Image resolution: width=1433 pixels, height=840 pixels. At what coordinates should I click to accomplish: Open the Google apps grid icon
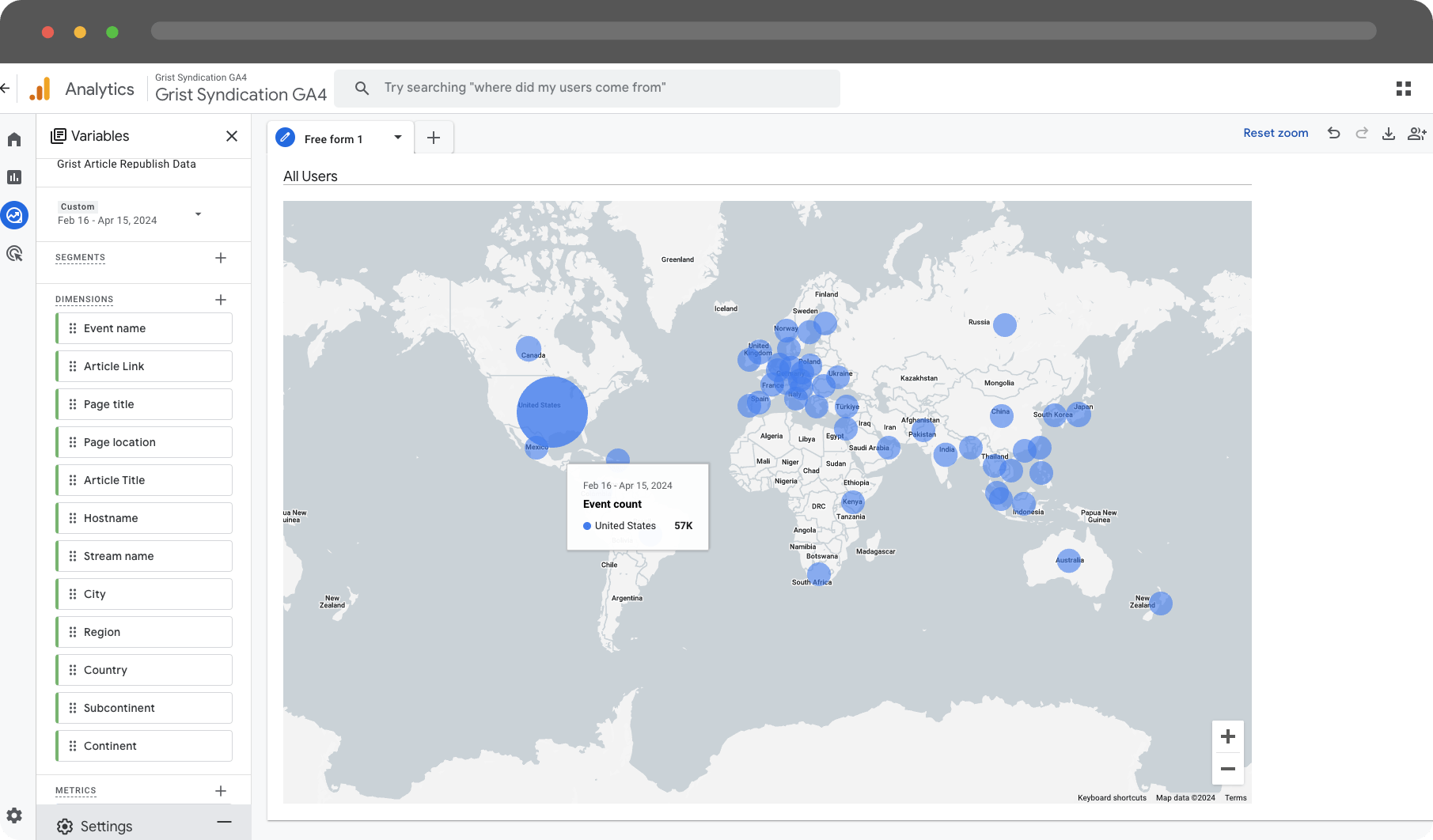coord(1403,89)
